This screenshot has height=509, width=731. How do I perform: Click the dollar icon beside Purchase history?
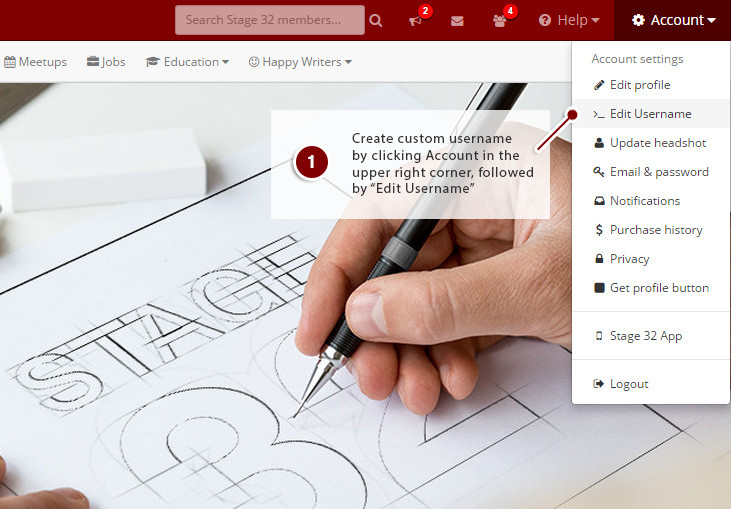pos(599,230)
